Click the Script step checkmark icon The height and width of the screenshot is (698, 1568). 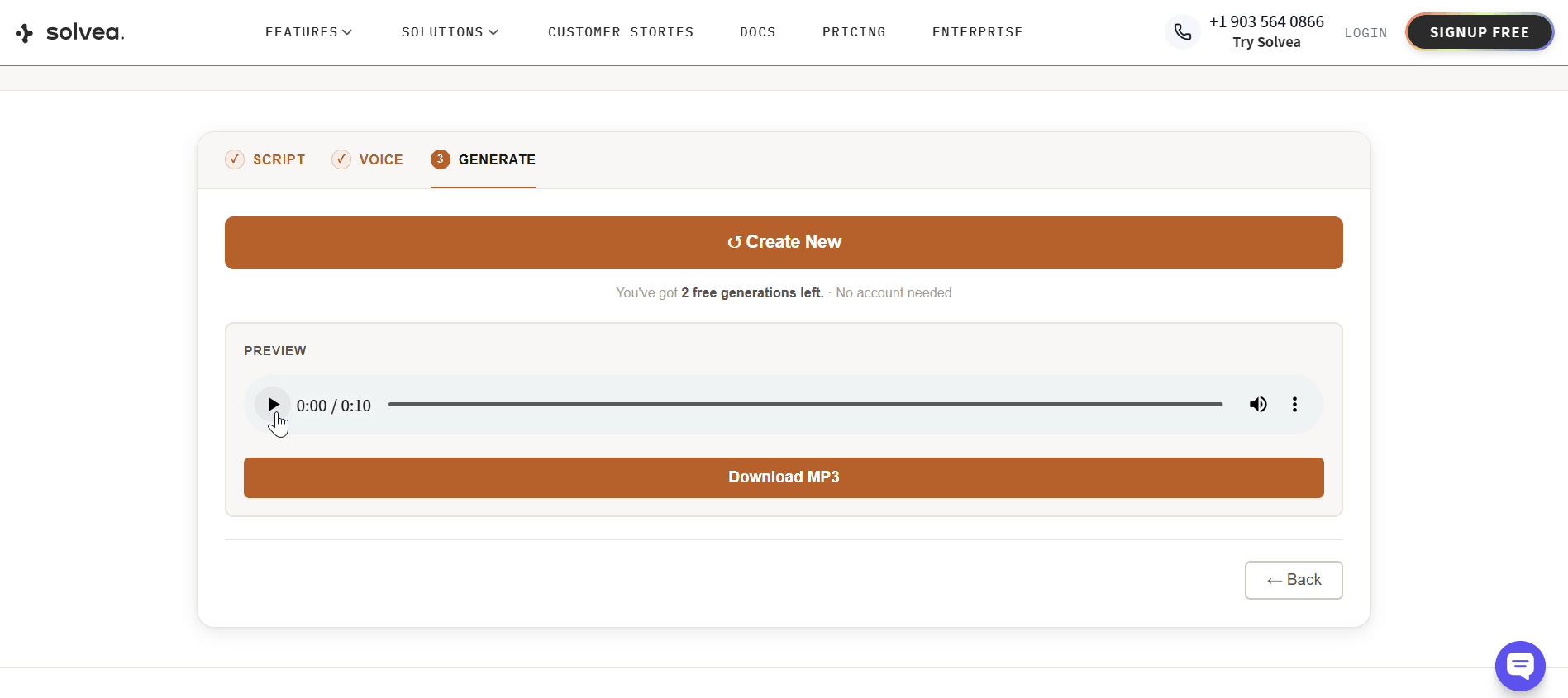(x=235, y=159)
